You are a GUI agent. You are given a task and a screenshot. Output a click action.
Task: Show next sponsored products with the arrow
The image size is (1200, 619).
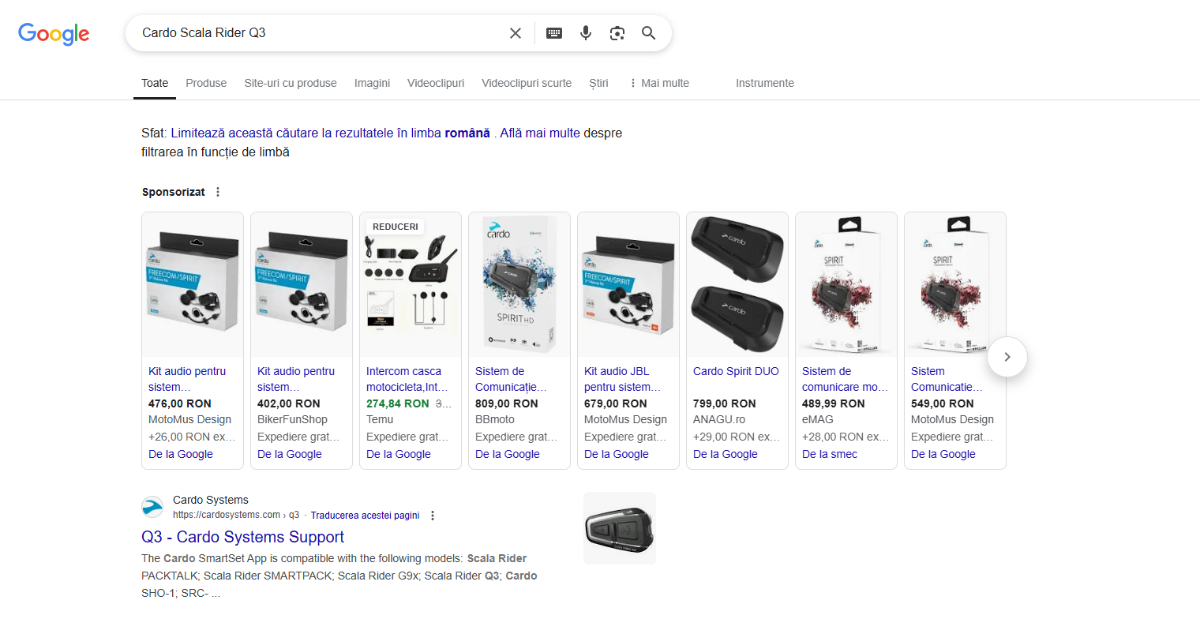[x=1008, y=357]
